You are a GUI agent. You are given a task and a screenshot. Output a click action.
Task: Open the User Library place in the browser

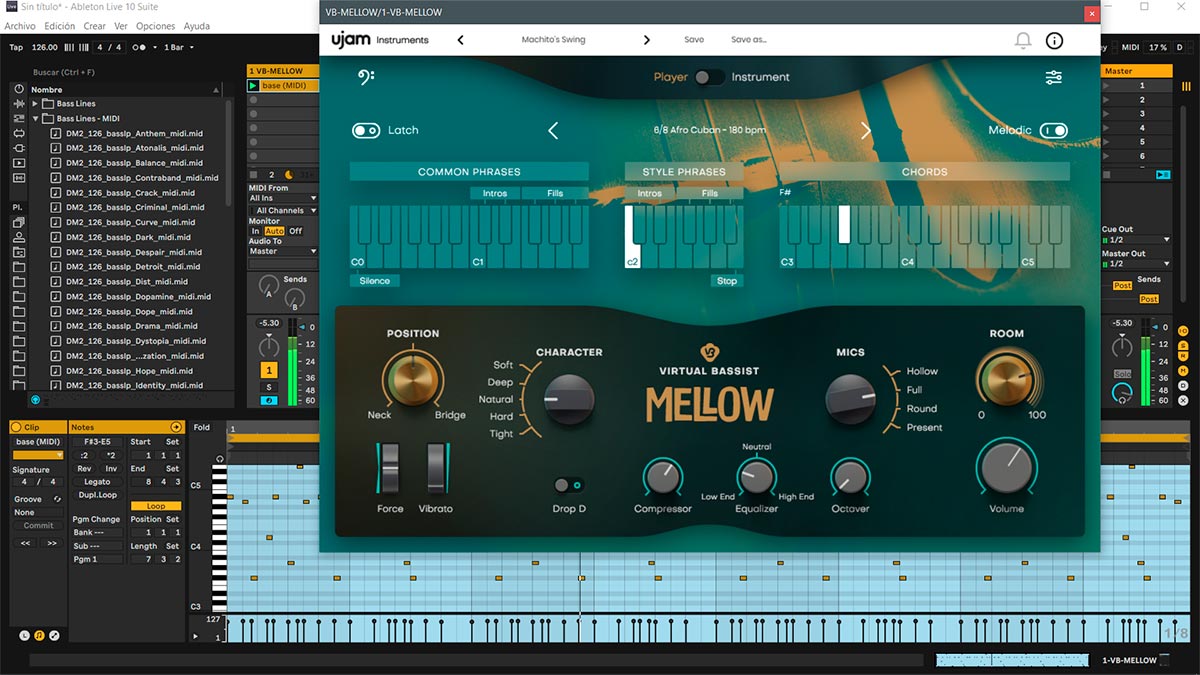point(19,238)
